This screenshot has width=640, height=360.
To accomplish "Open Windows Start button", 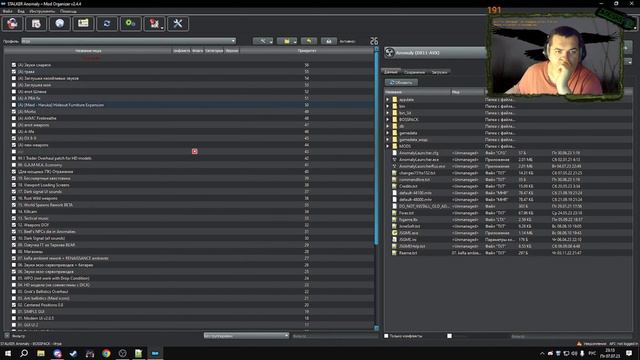I will pos(8,353).
